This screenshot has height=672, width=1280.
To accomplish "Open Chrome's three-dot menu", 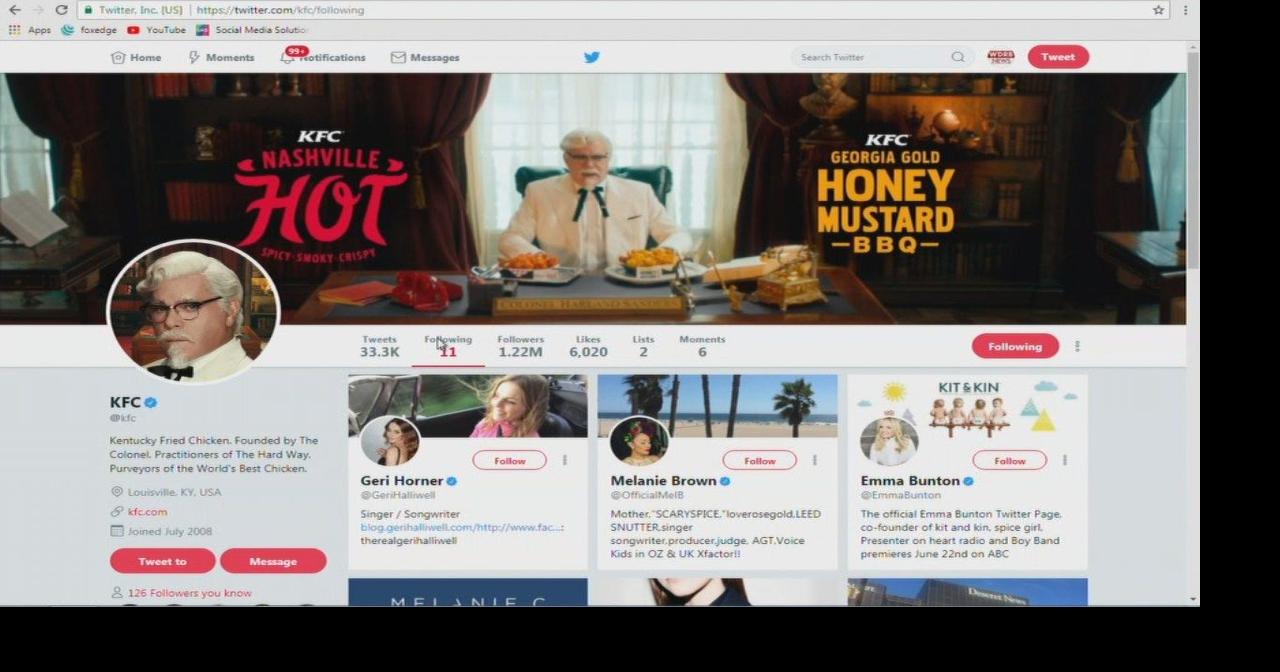I will (1185, 10).
